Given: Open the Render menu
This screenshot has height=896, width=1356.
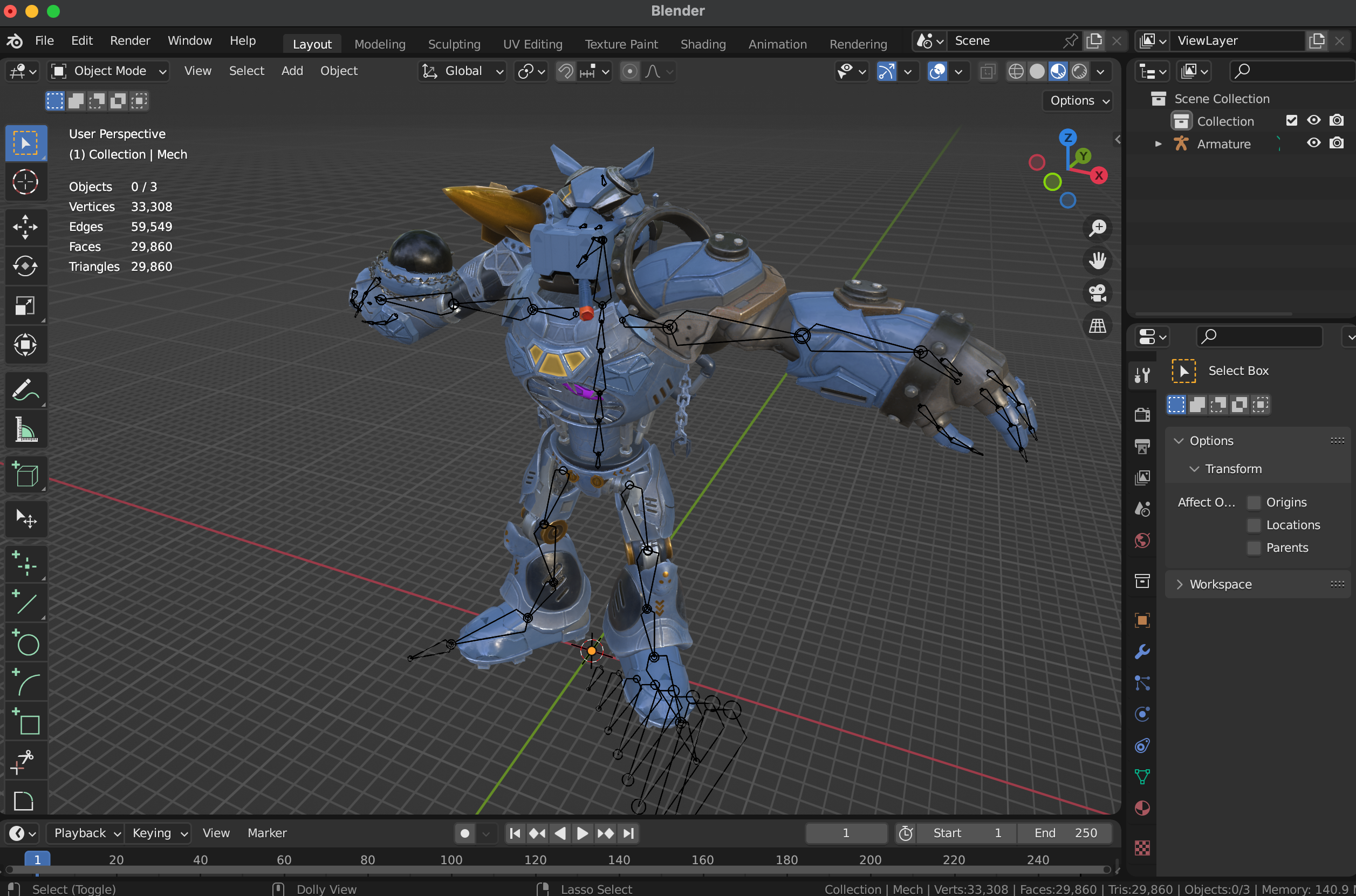Looking at the screenshot, I should 129,40.
